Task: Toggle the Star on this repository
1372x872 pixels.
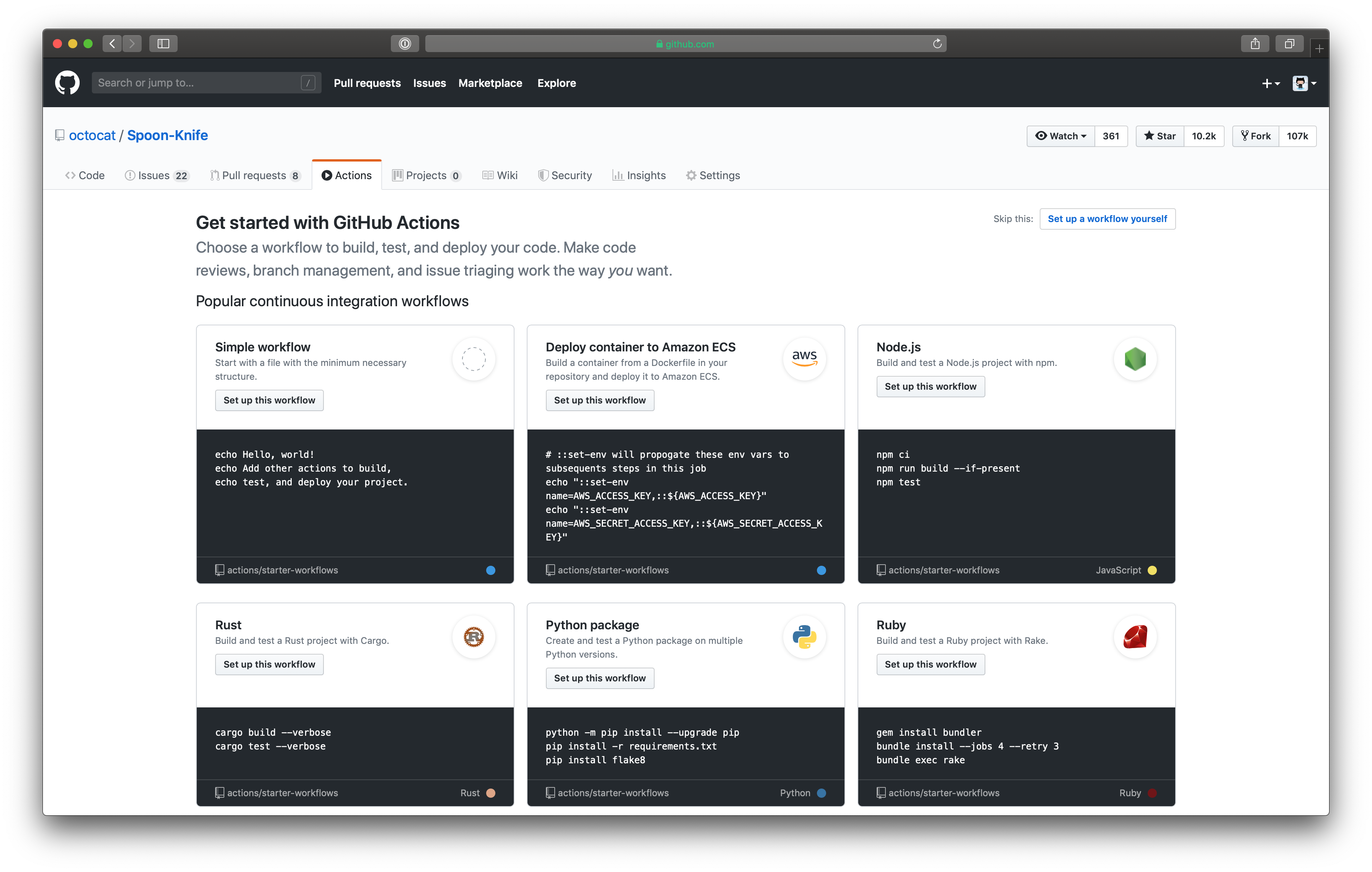Action: click(x=1160, y=136)
